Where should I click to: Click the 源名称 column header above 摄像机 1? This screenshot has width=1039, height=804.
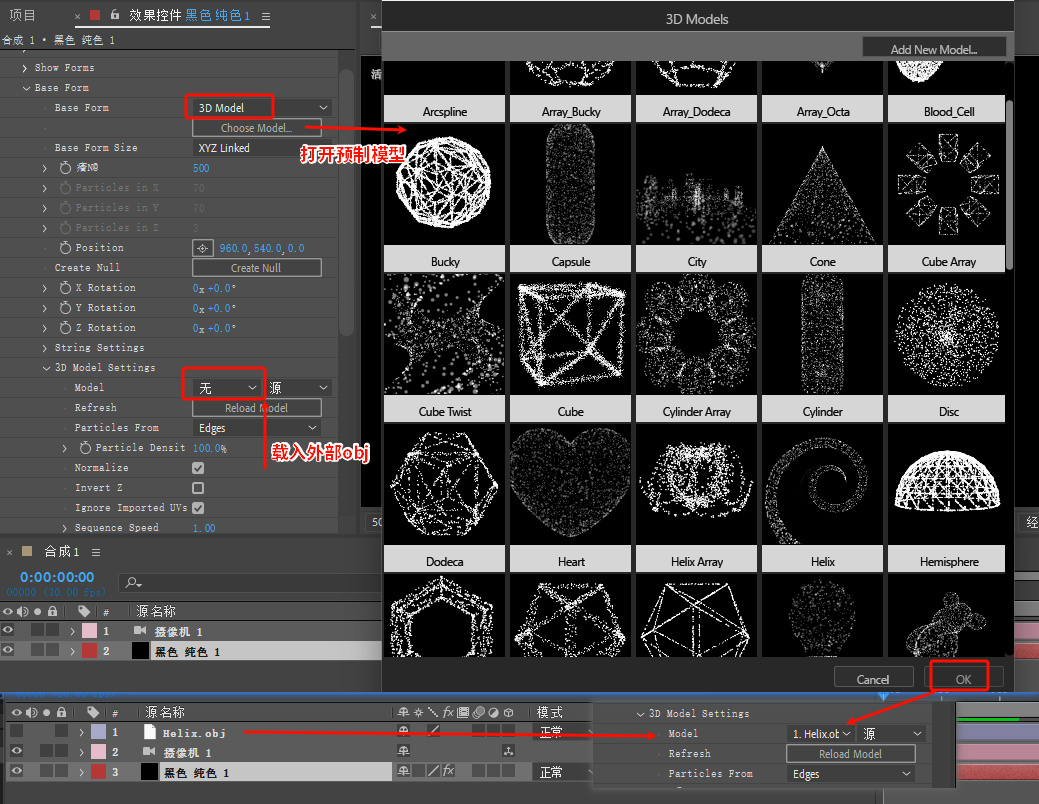156,611
